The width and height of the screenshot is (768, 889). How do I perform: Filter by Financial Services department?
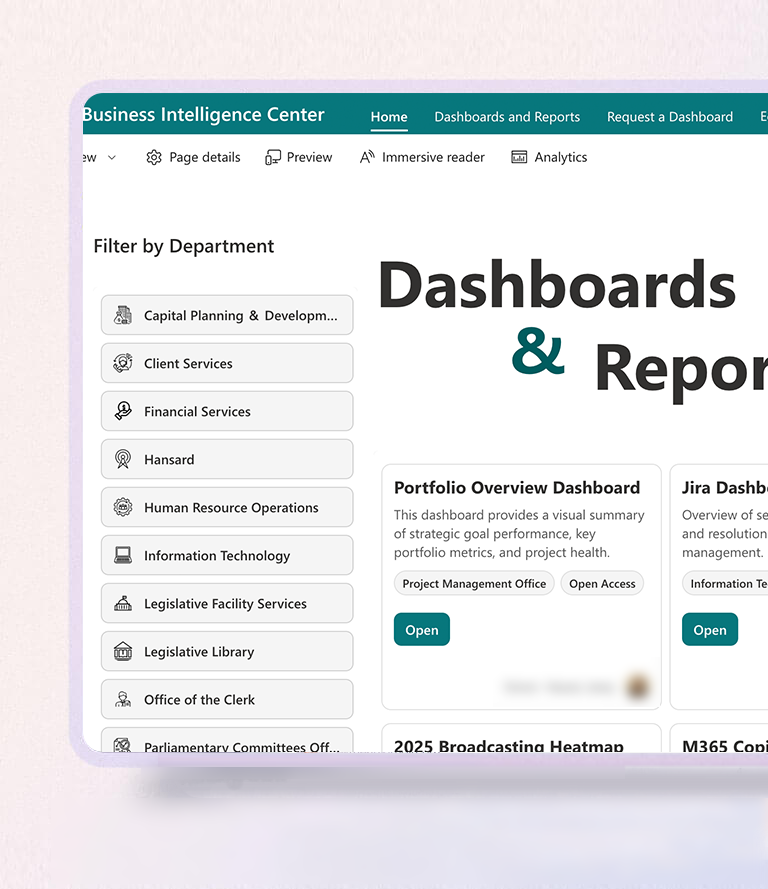pos(227,411)
